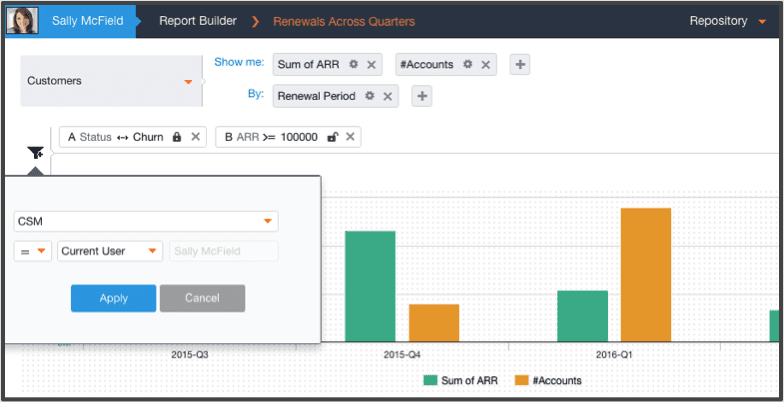Go to Report Builder breadcrumb

click(197, 20)
